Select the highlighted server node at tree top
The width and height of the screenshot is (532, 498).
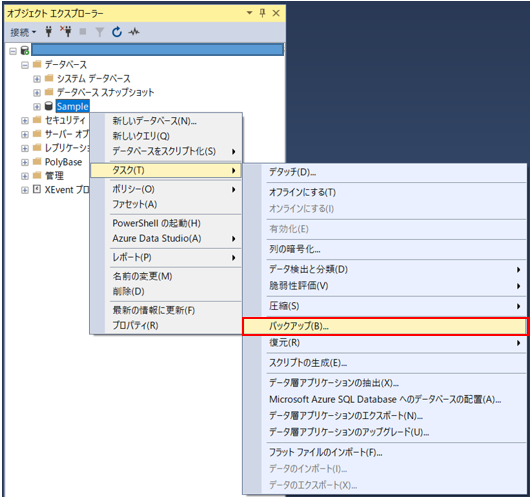(158, 50)
